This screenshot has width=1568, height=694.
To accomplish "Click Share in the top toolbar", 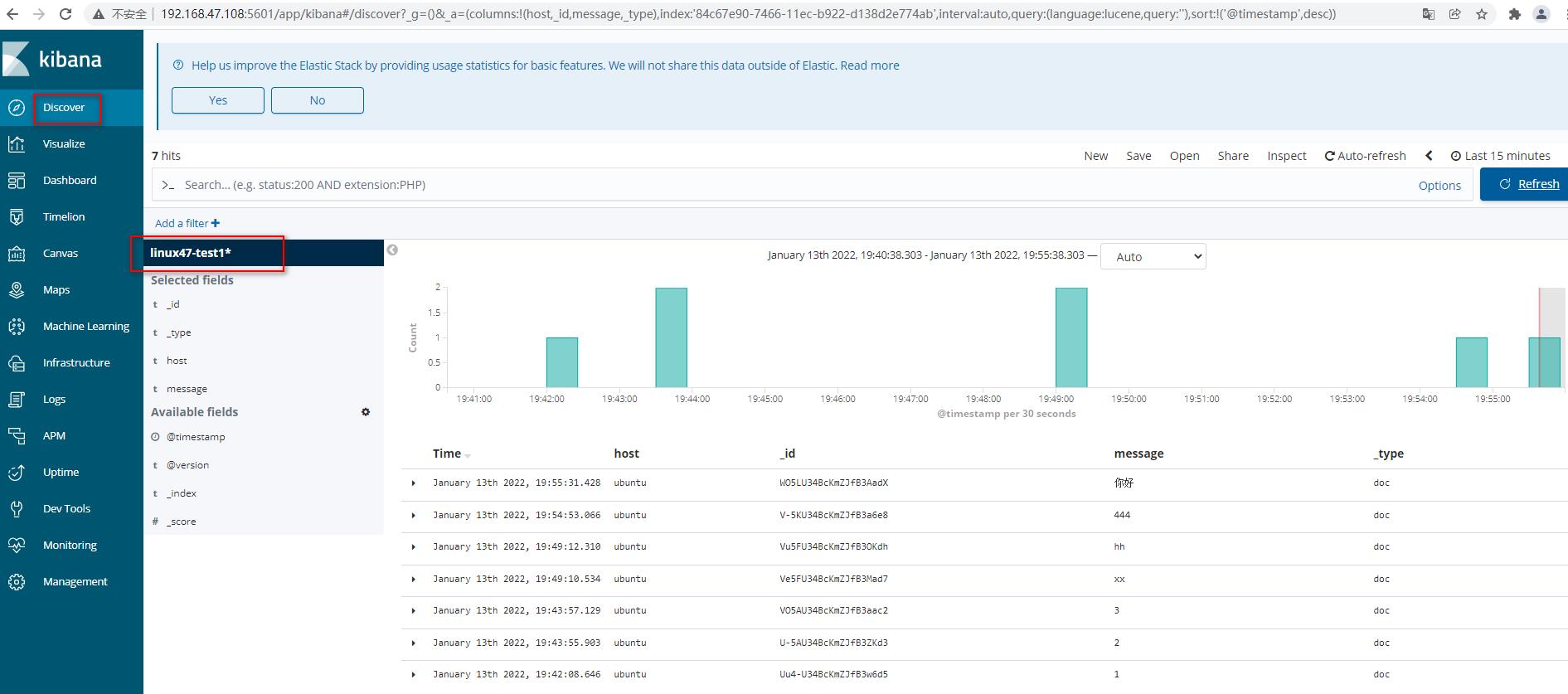I will click(1233, 156).
